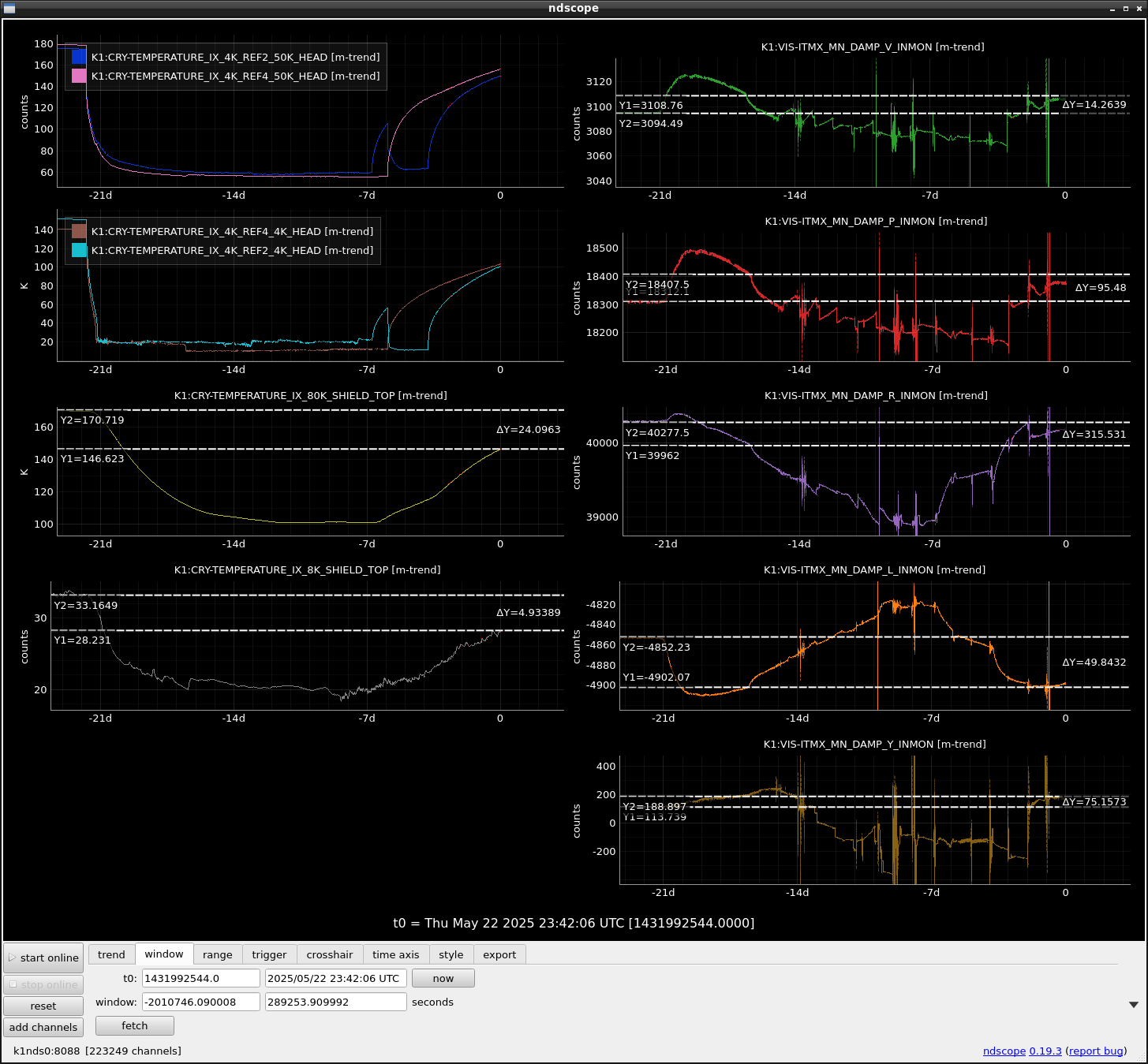The height and width of the screenshot is (1064, 1148).
Task: Click Y2=18407.5 cursor label
Action: 657,284
